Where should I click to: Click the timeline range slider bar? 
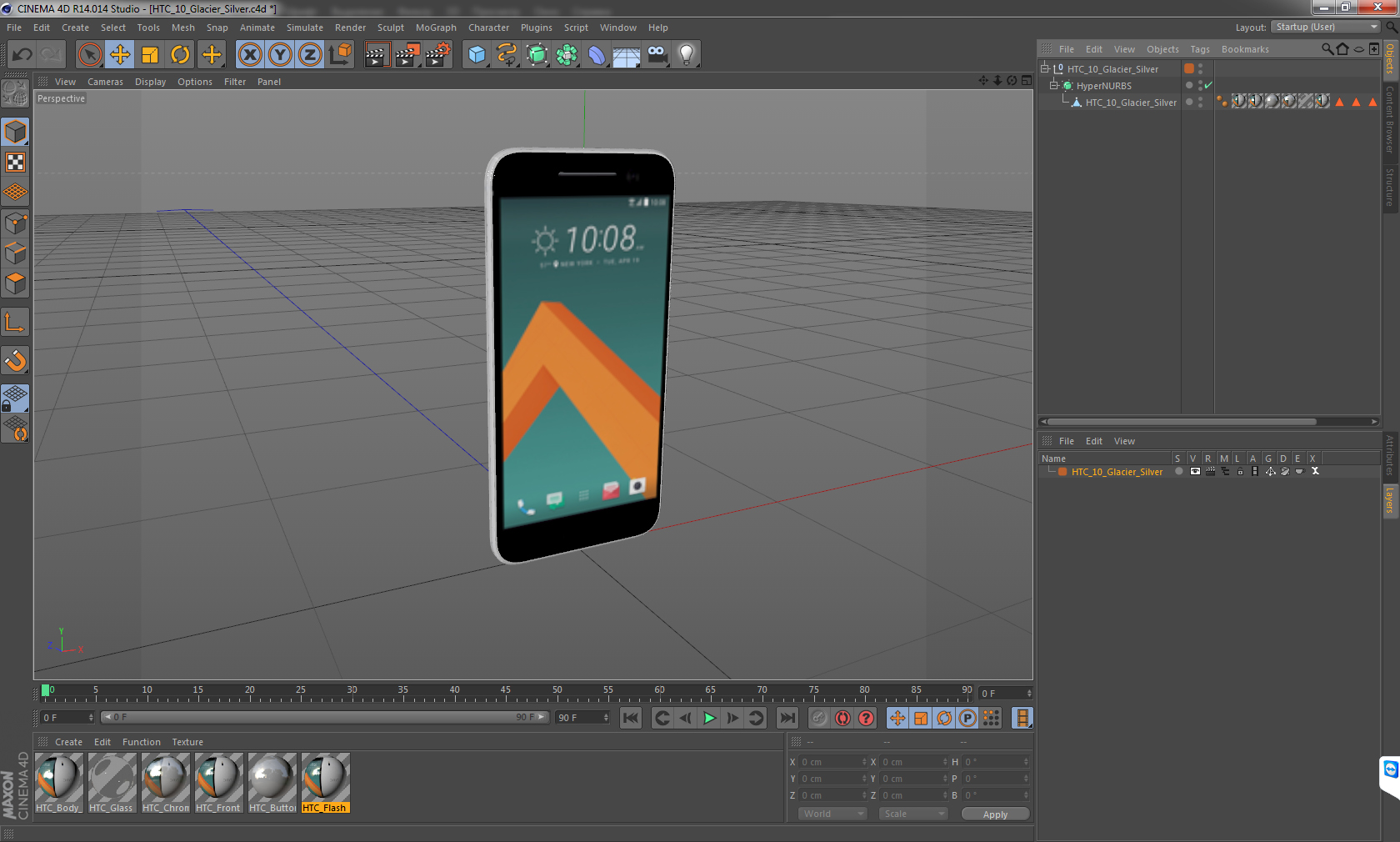(x=325, y=717)
